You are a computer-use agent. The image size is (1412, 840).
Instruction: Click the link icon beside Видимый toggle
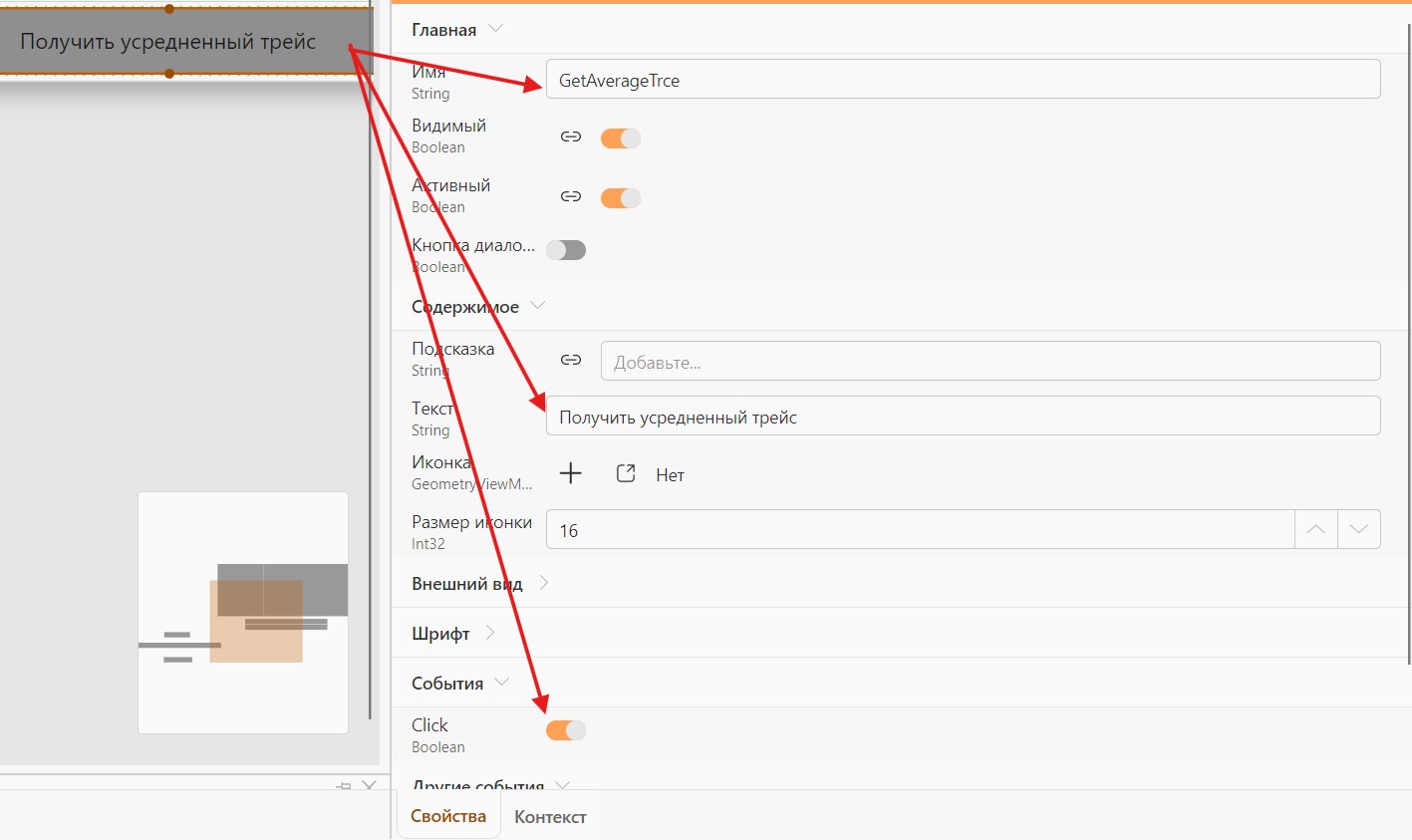[570, 137]
